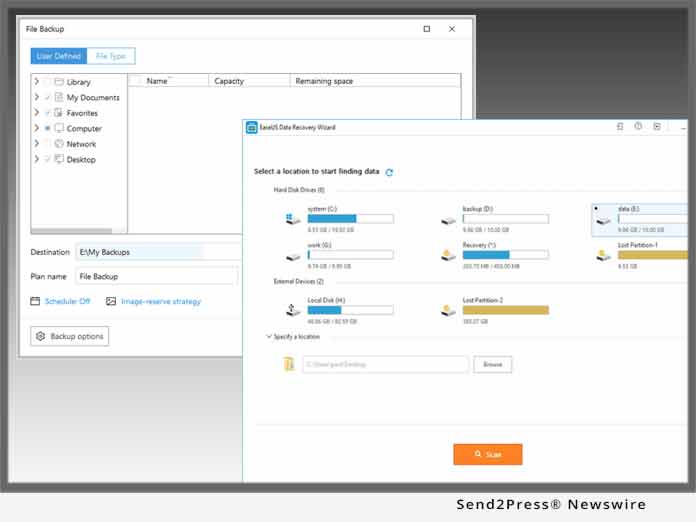Viewport: 696px width, 522px height.
Task: Switch to the File Type tab
Action: pos(110,56)
